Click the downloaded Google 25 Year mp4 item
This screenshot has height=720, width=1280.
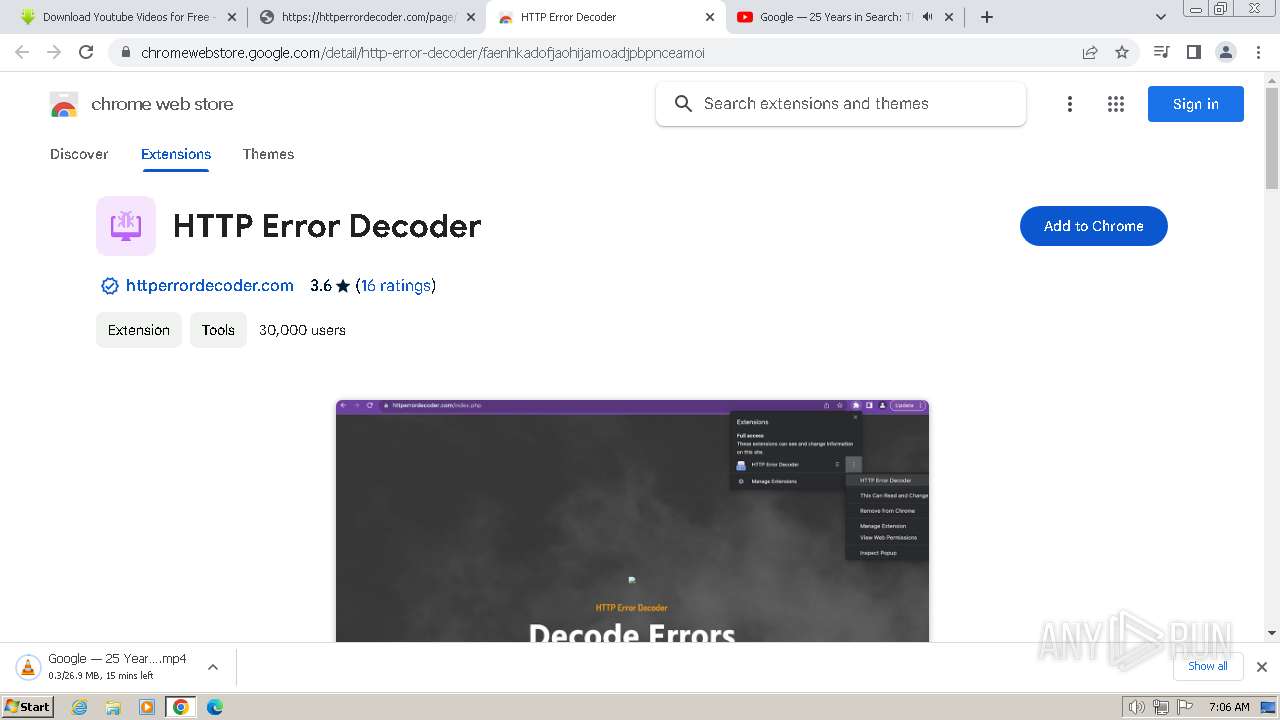point(117,666)
